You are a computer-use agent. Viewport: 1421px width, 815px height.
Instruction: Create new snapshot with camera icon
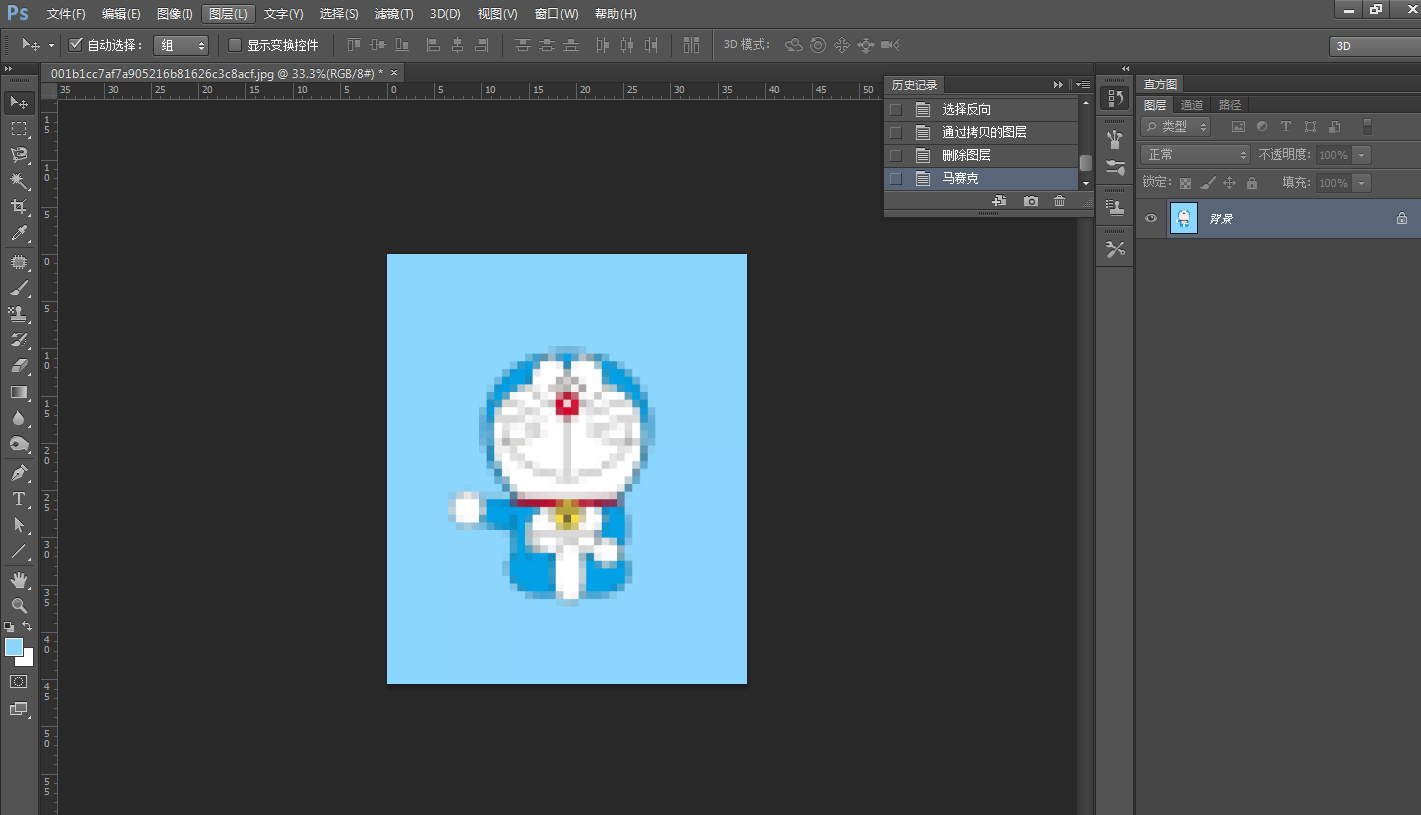point(1031,201)
